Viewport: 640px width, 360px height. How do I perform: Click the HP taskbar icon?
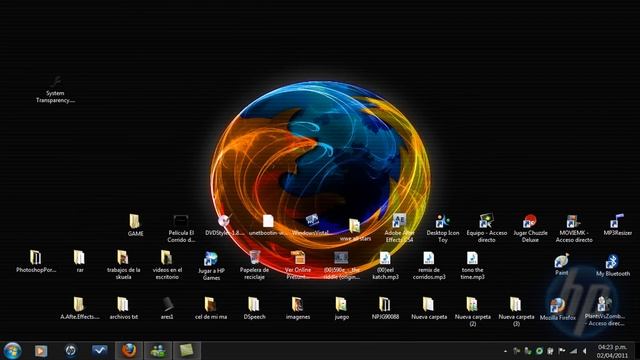(71, 351)
